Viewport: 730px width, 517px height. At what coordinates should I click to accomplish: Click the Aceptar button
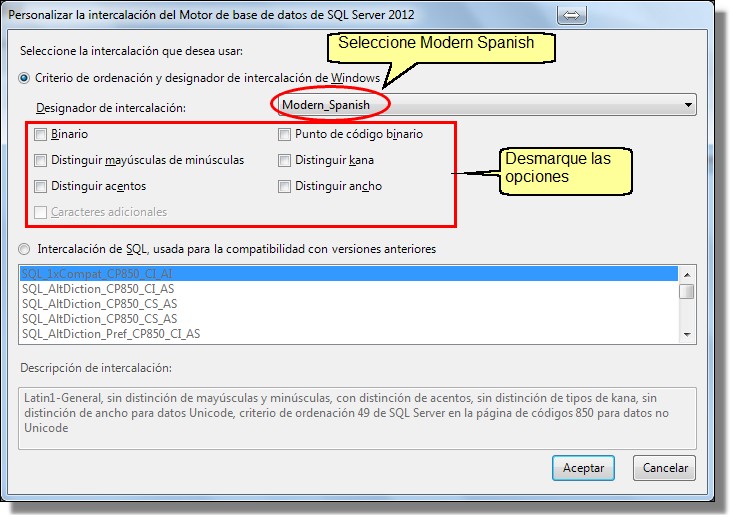583,468
